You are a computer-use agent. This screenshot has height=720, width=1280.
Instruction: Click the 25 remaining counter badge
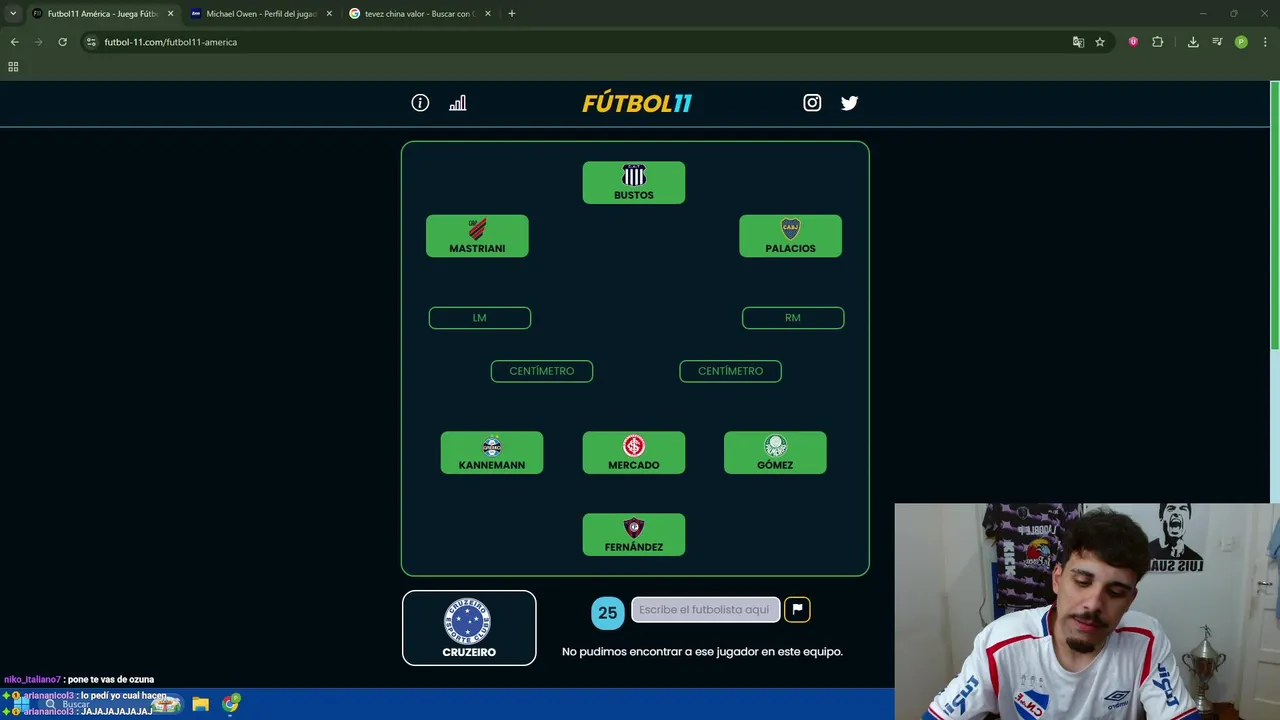(x=608, y=613)
